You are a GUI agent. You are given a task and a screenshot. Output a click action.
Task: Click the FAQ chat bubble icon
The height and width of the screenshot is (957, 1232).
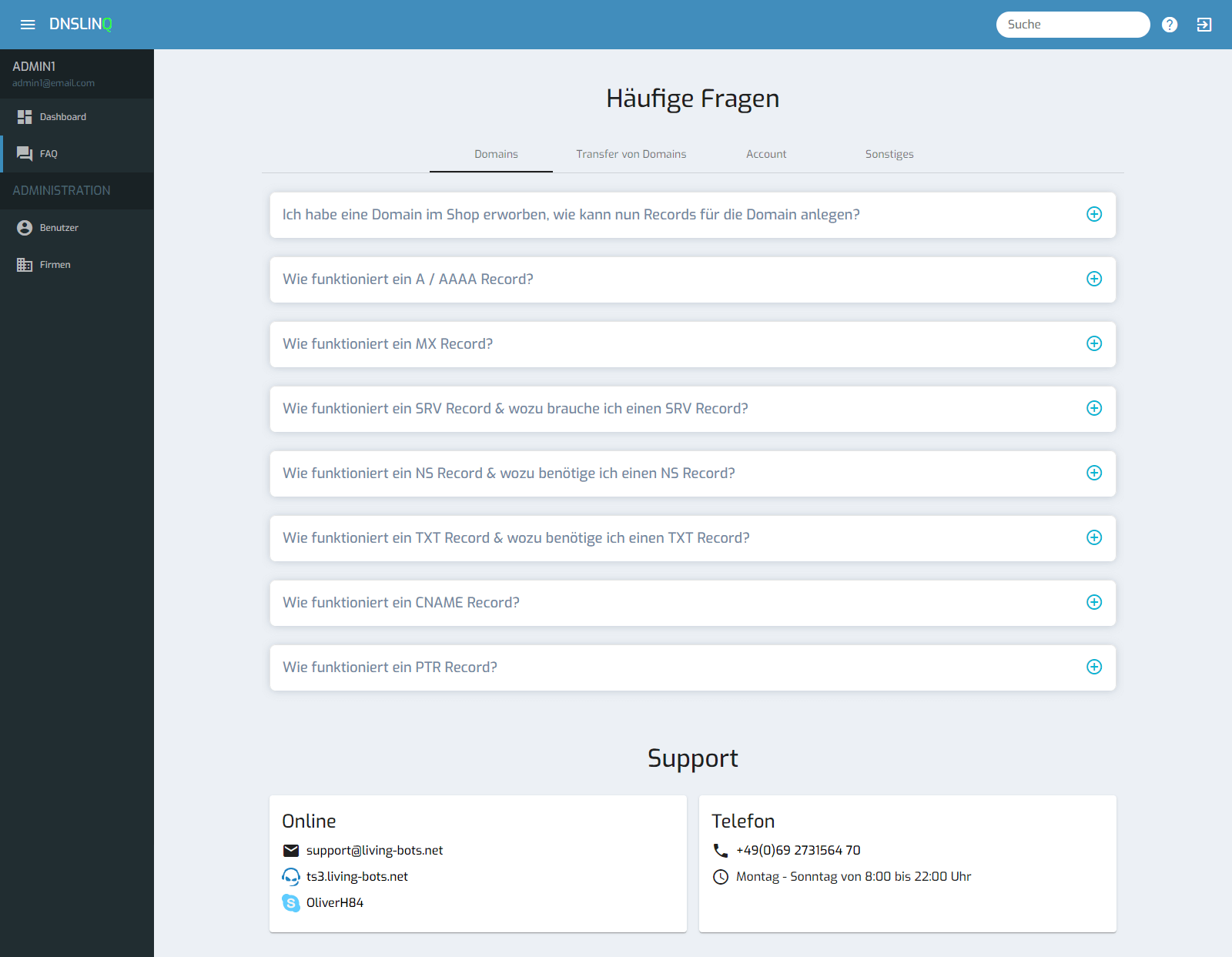(25, 154)
